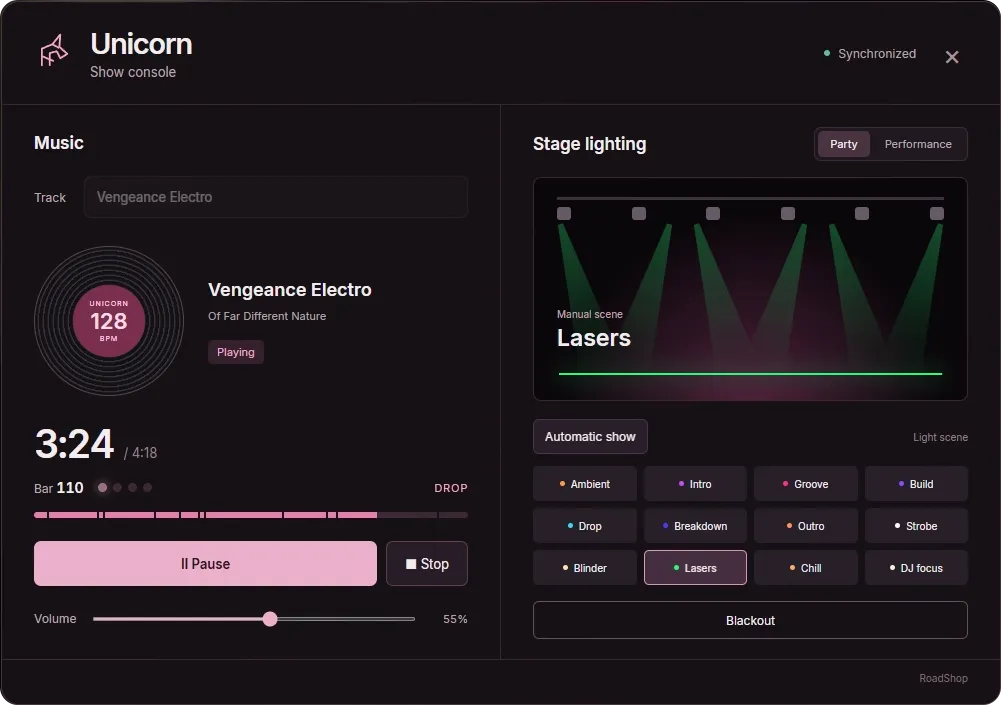
Task: Click the Track input field
Action: coord(276,197)
